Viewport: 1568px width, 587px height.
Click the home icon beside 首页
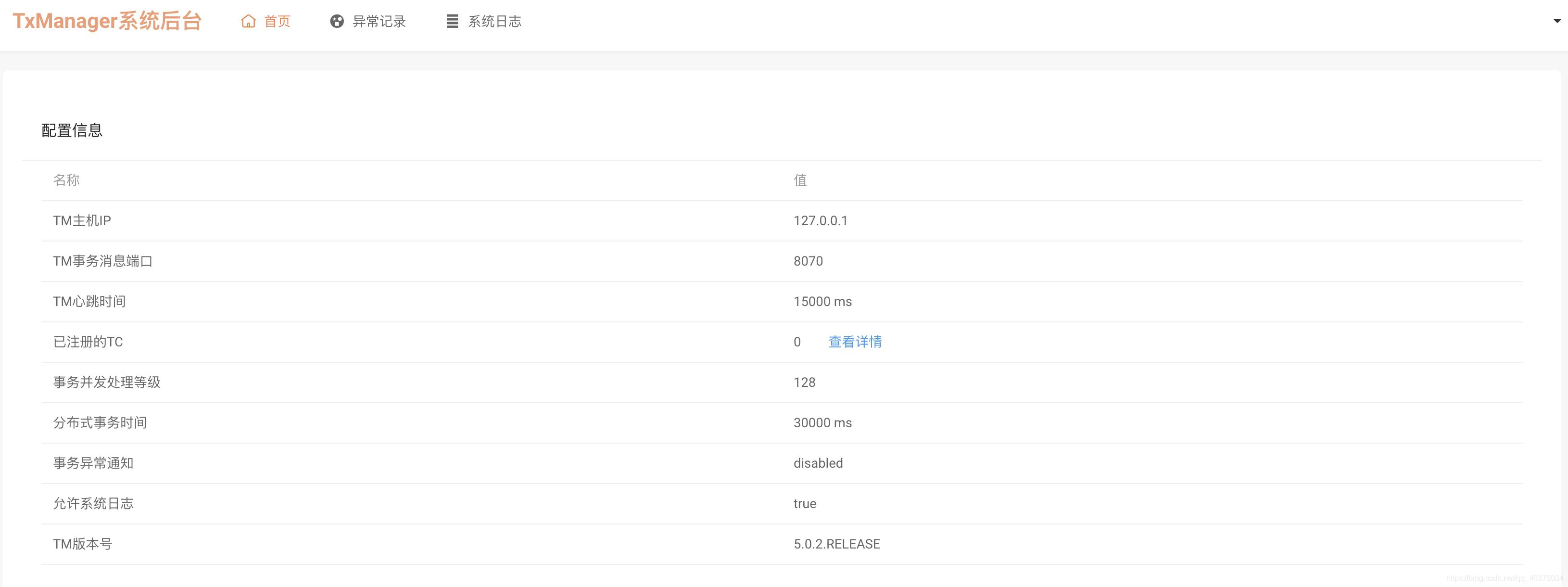point(248,21)
